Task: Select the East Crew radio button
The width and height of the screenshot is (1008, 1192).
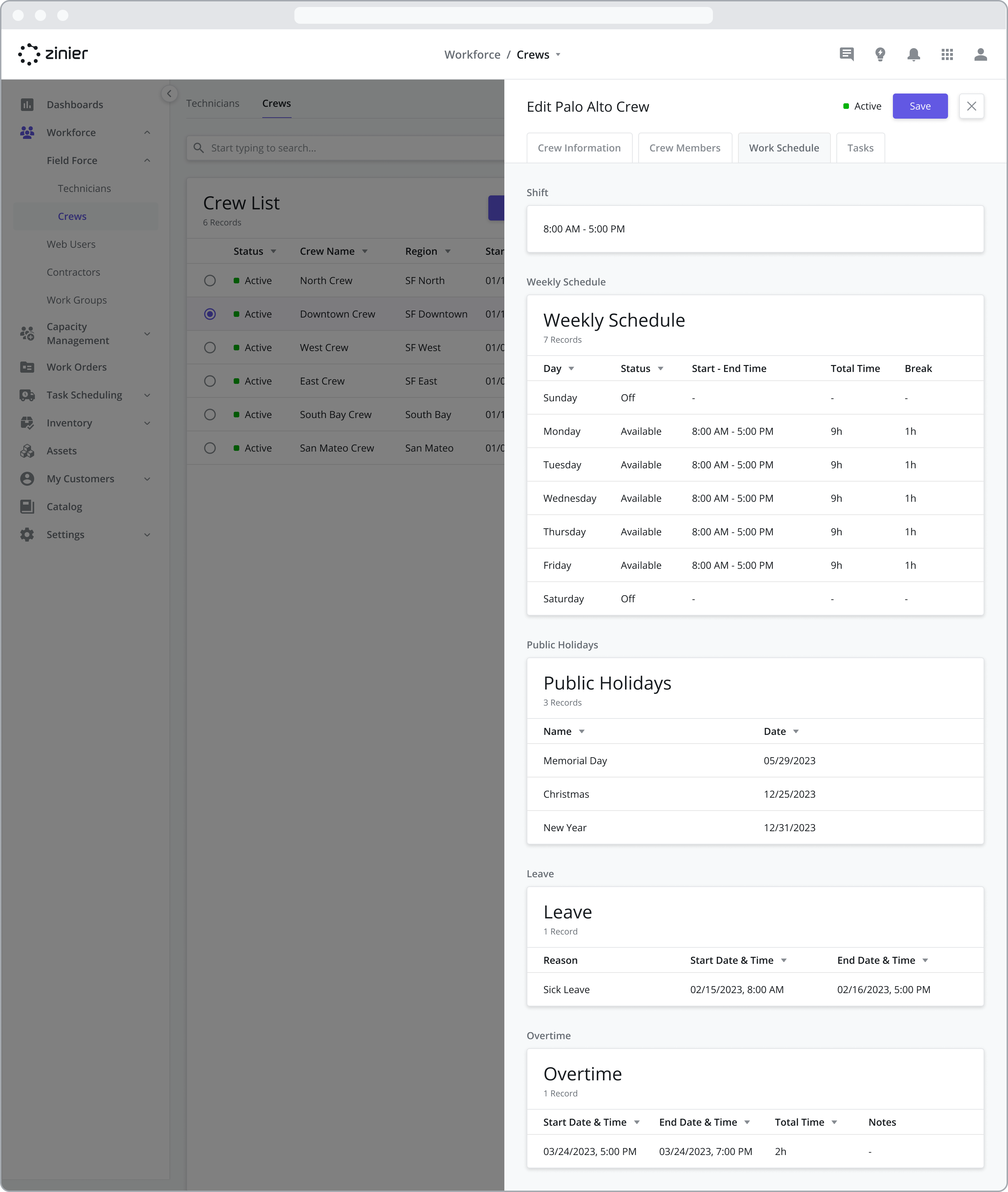Action: (x=210, y=381)
